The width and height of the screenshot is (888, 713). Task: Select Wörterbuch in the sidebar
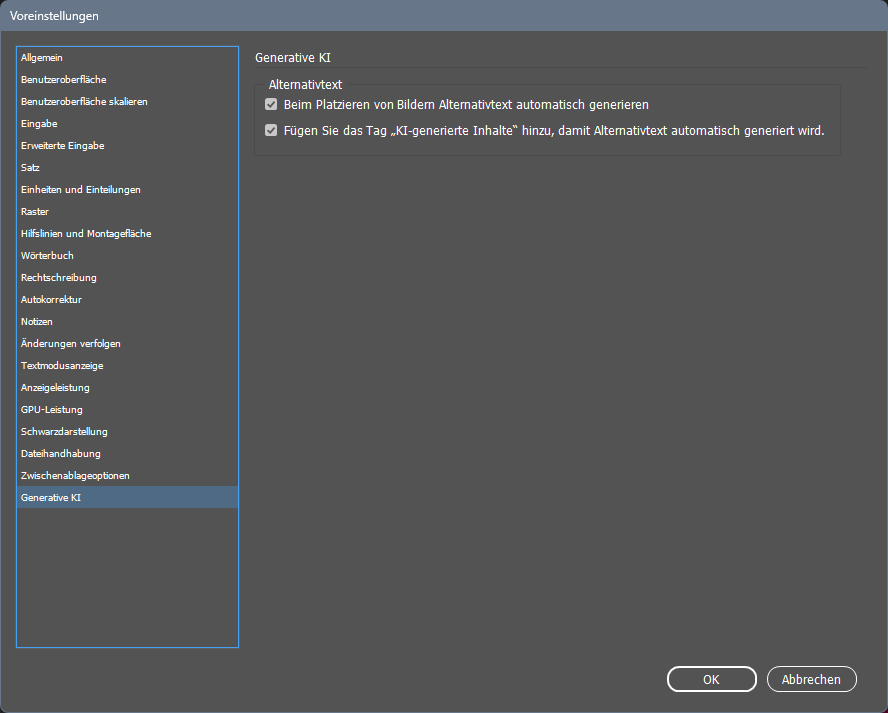47,256
